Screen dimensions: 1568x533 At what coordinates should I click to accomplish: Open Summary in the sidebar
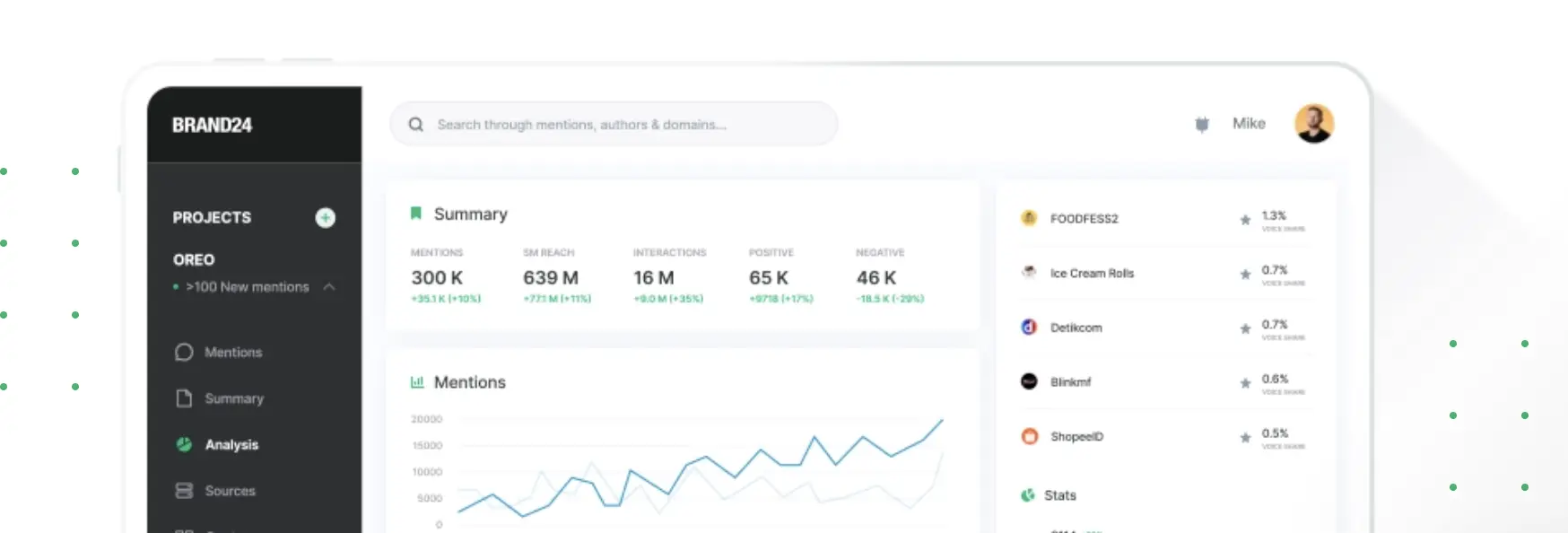234,398
